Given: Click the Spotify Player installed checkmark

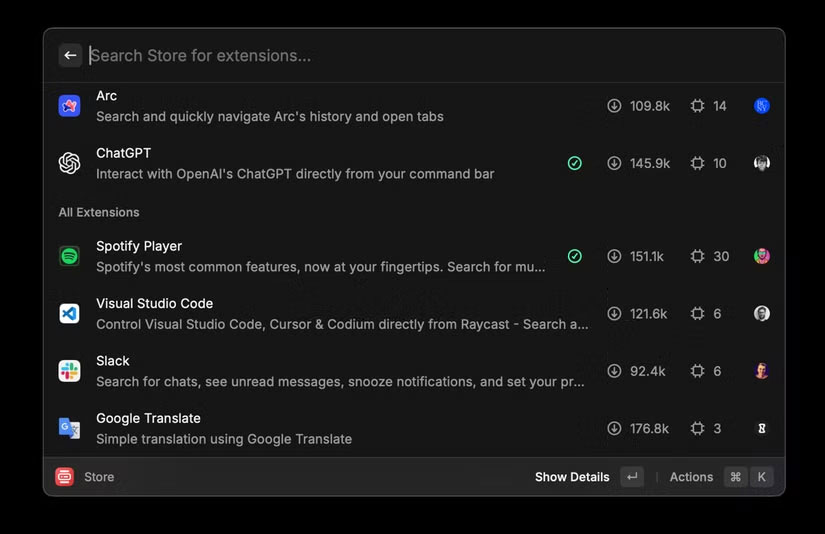Looking at the screenshot, I should [x=574, y=256].
